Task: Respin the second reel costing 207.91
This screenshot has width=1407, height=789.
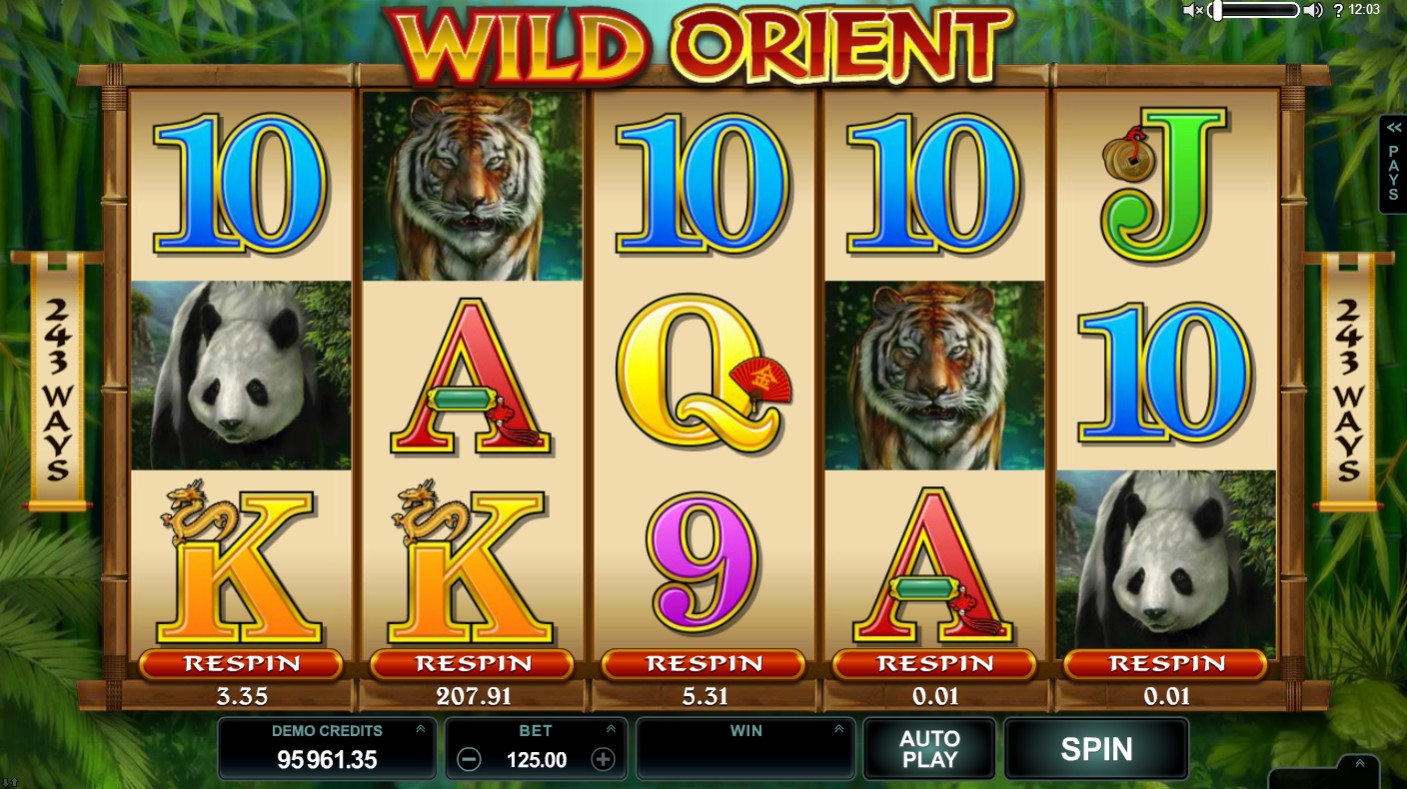Action: tap(472, 664)
